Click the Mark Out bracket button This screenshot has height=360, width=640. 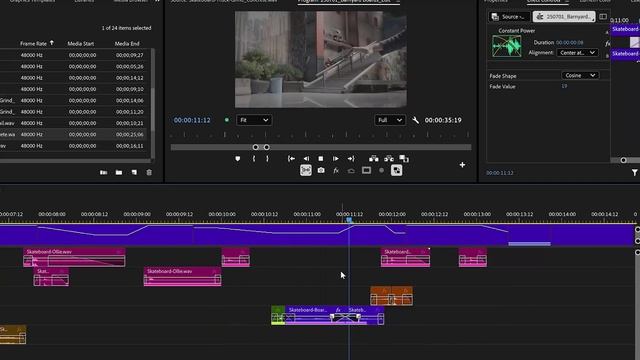click(x=267, y=159)
